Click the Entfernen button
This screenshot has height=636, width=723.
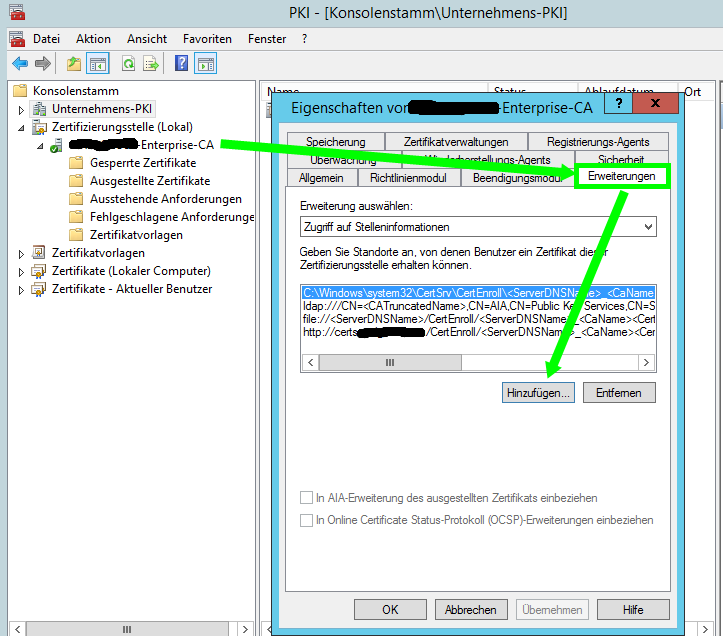619,392
